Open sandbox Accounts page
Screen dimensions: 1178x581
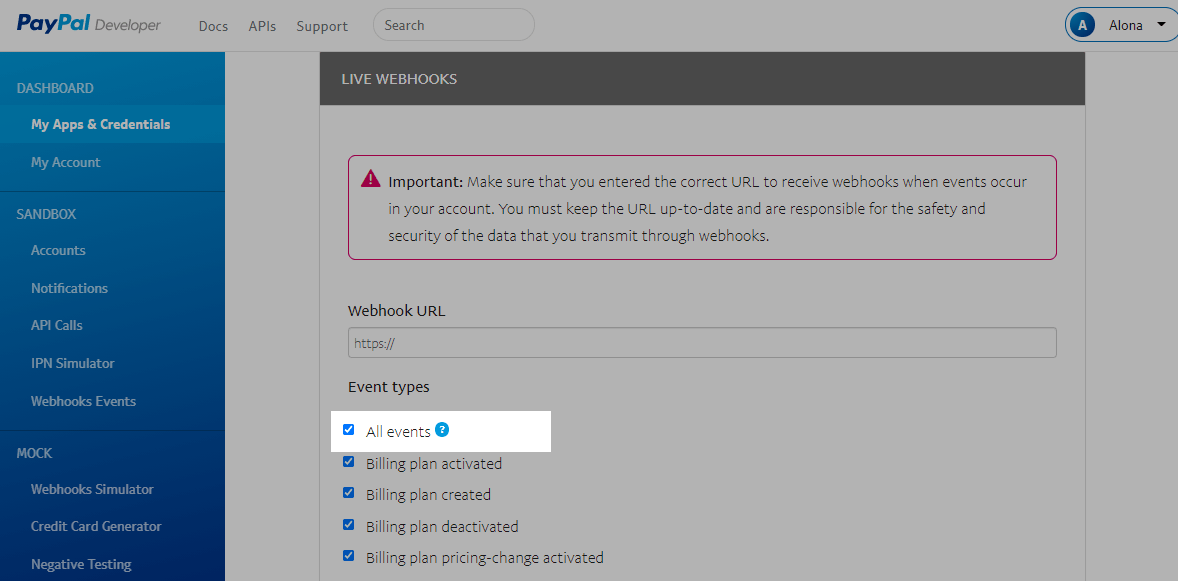click(58, 250)
